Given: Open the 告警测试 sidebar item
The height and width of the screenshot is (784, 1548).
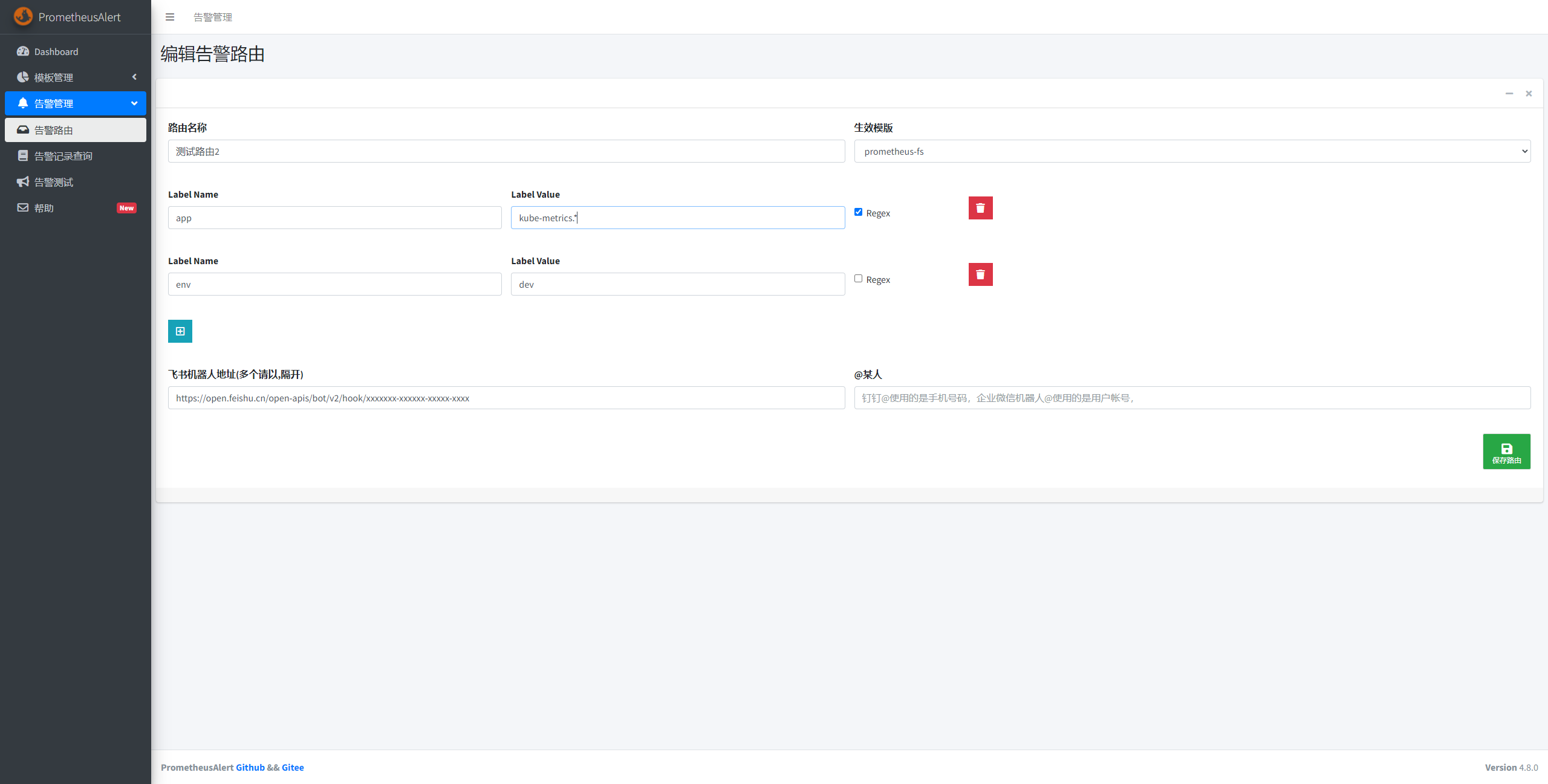Looking at the screenshot, I should click(76, 182).
